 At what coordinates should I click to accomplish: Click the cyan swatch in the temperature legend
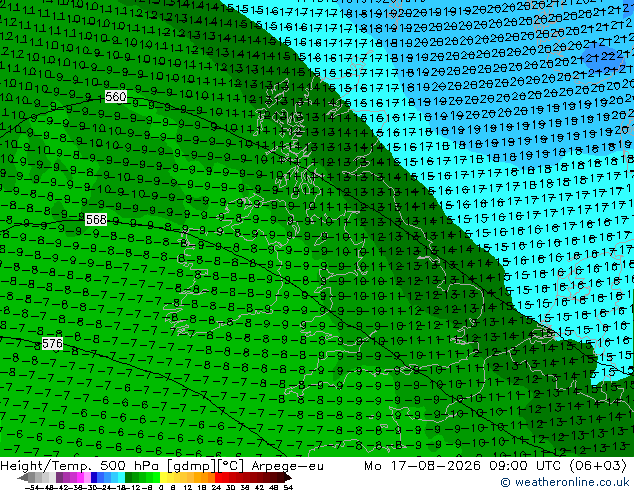[x=121, y=478]
